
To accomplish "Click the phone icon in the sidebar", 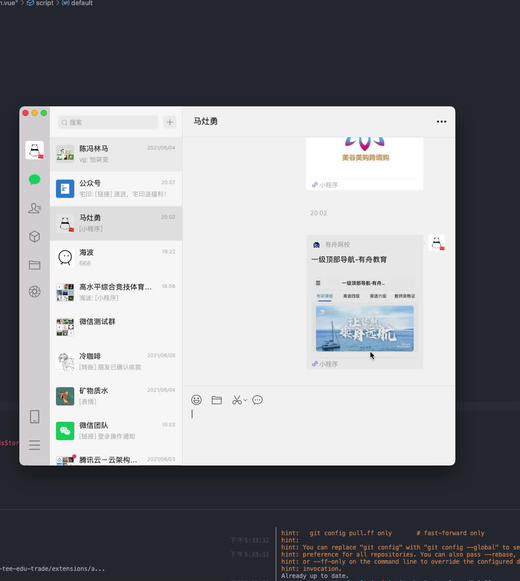I will click(x=34, y=416).
